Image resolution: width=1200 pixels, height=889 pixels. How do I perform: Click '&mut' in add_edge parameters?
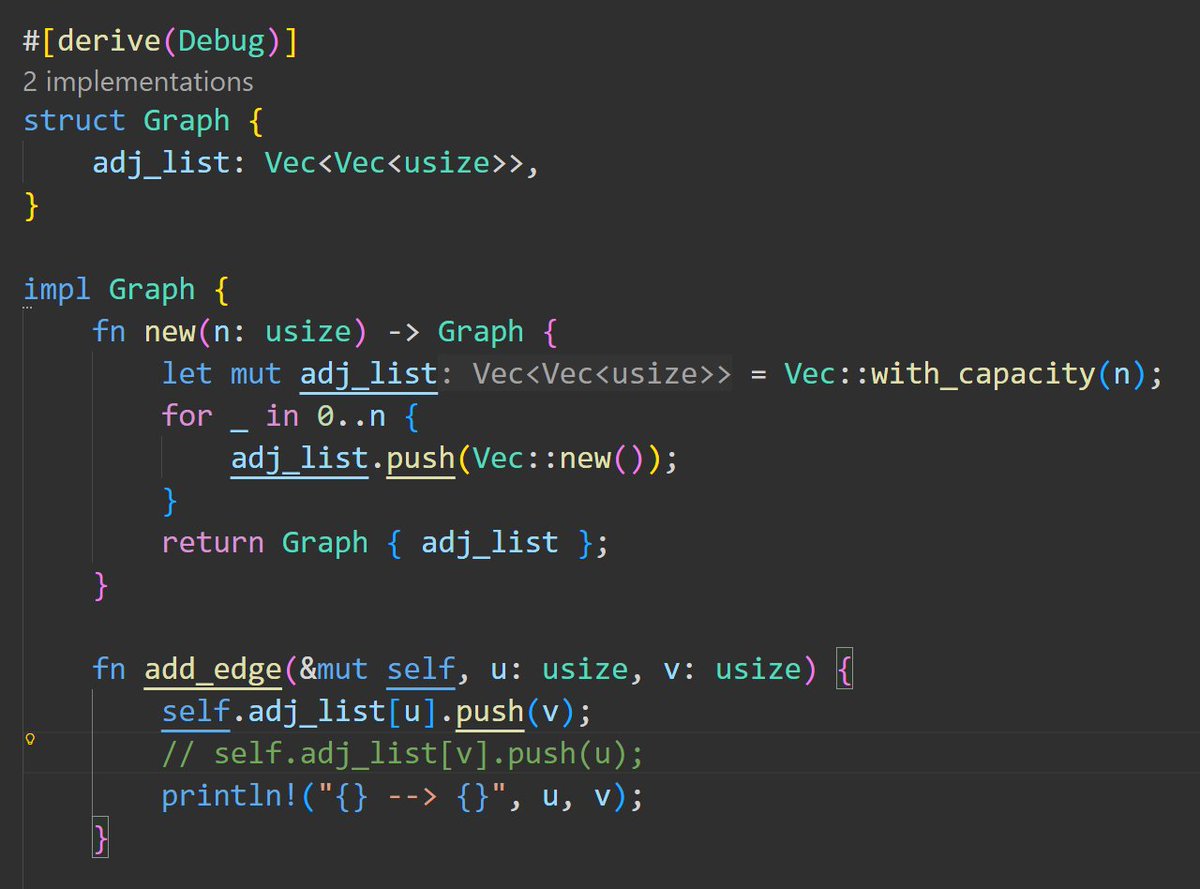[x=335, y=669]
